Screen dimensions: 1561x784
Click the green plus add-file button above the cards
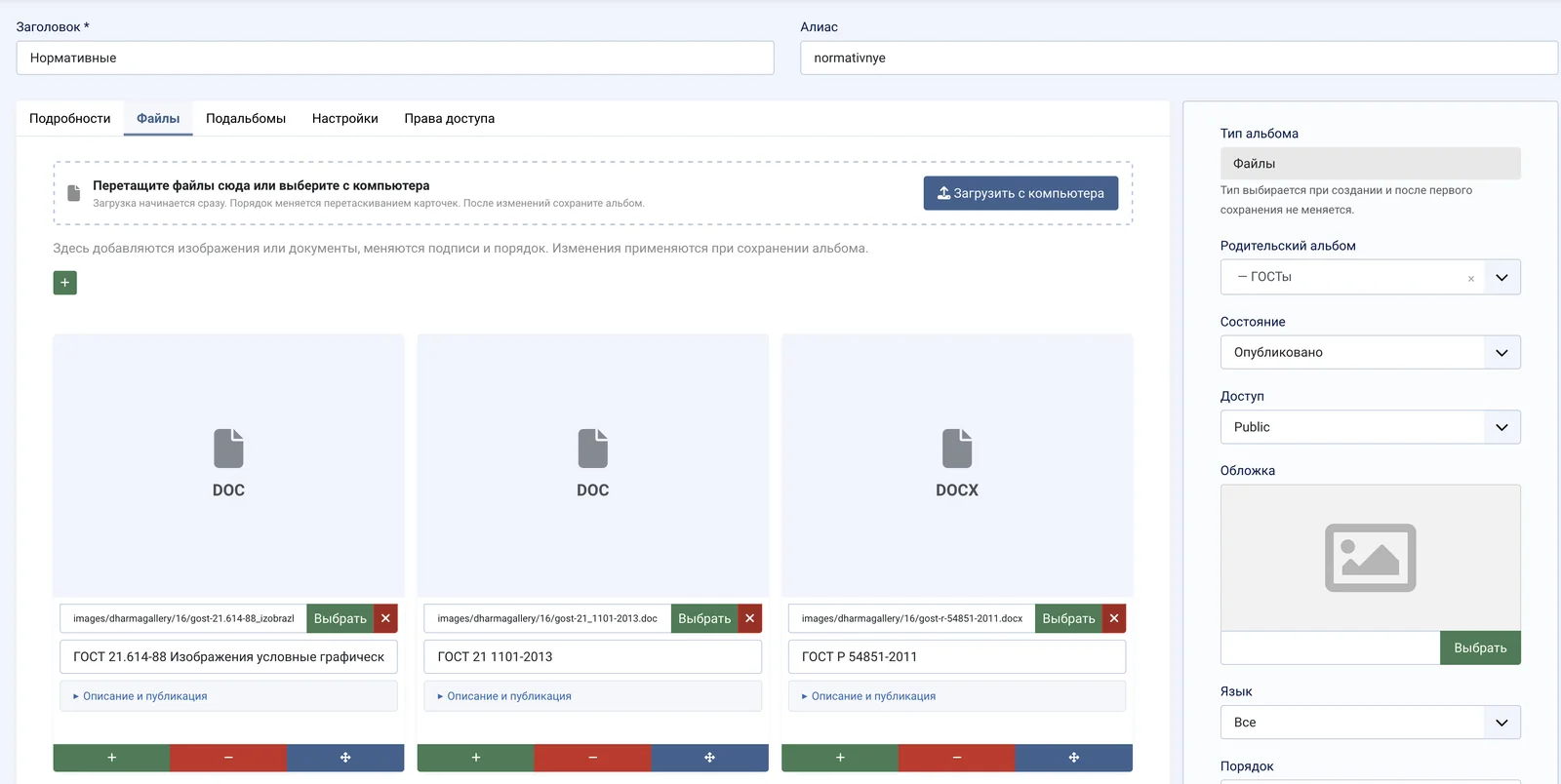pos(64,283)
